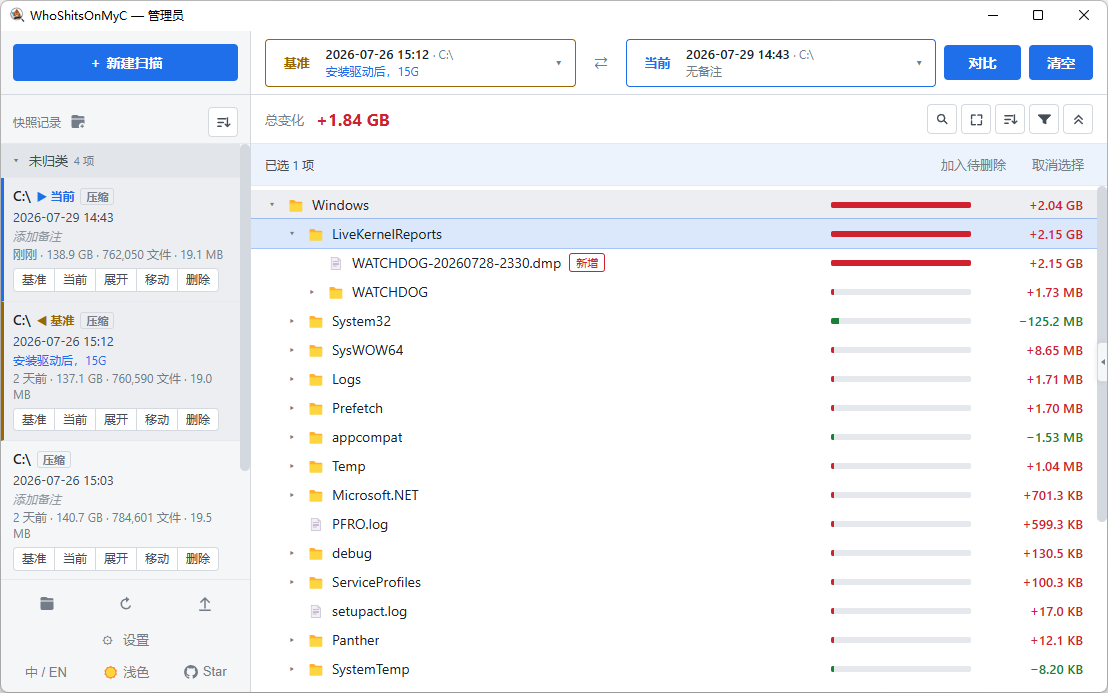
Task: Expand the System32 folder
Action: point(292,321)
